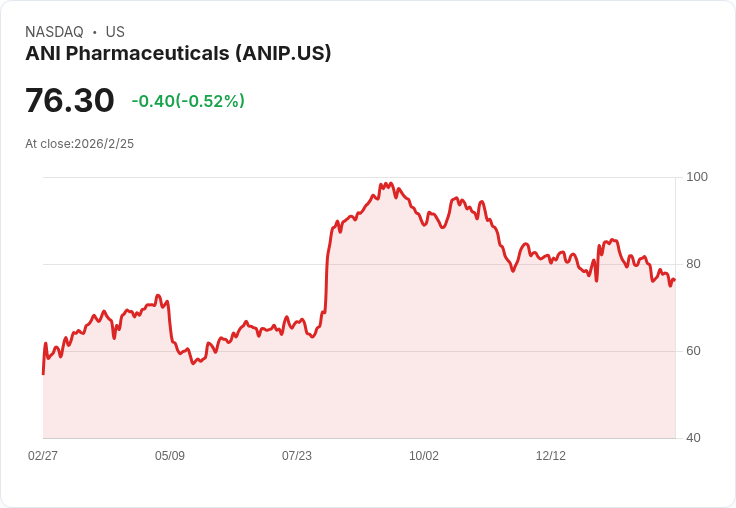Viewport: 736px width, 508px height.
Task: Click the shaded area below the price line
Action: coord(400,350)
